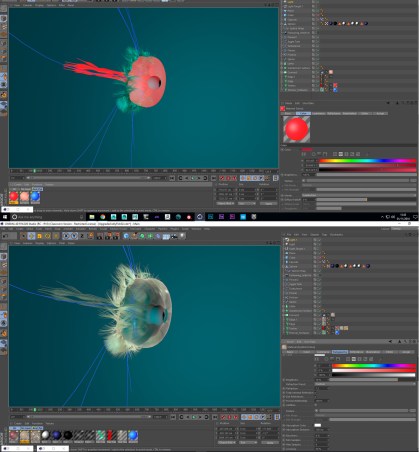This screenshot has height=452, width=419.
Task: Click red sphere material preview in upper Attribute Manager
Action: coord(296,129)
